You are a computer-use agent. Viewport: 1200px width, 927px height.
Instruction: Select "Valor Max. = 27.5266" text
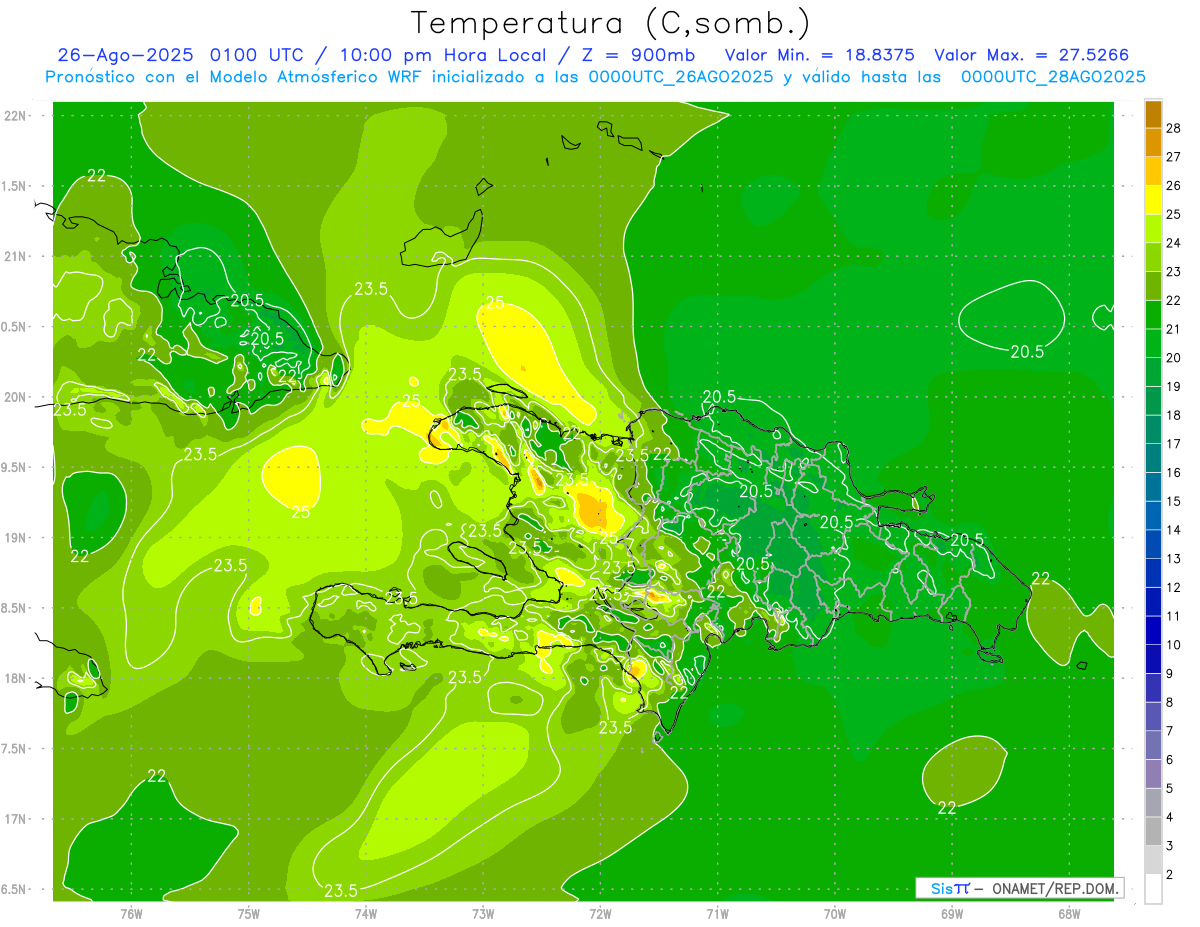tap(1032, 55)
